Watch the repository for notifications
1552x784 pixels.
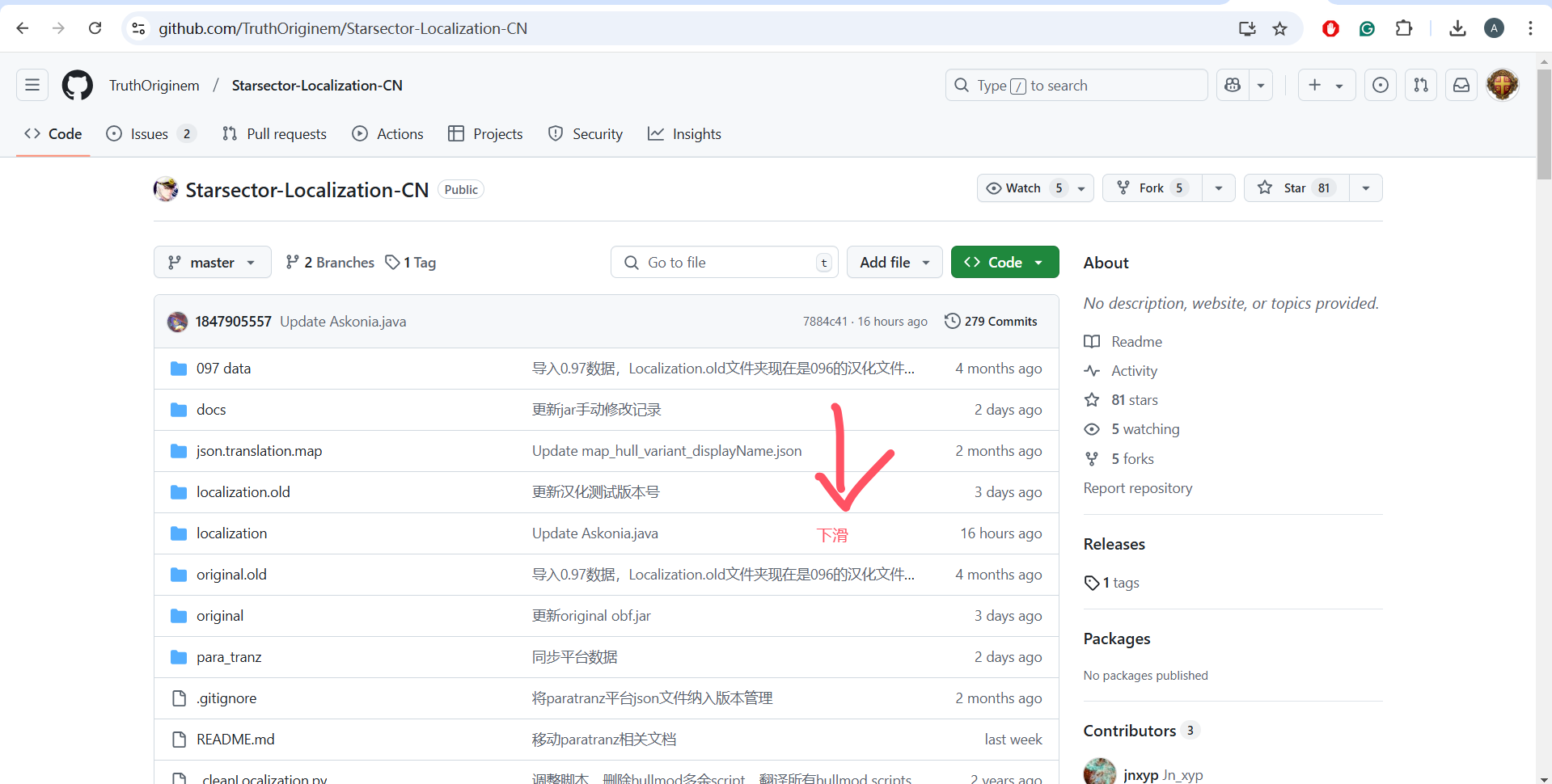[1024, 188]
